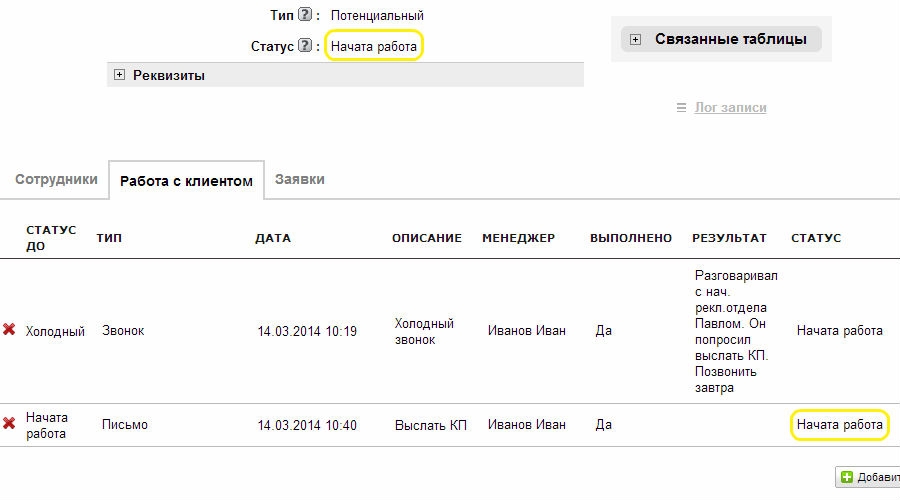Delete the Выслать КП row with red X
This screenshot has height=500, width=900.
9,424
